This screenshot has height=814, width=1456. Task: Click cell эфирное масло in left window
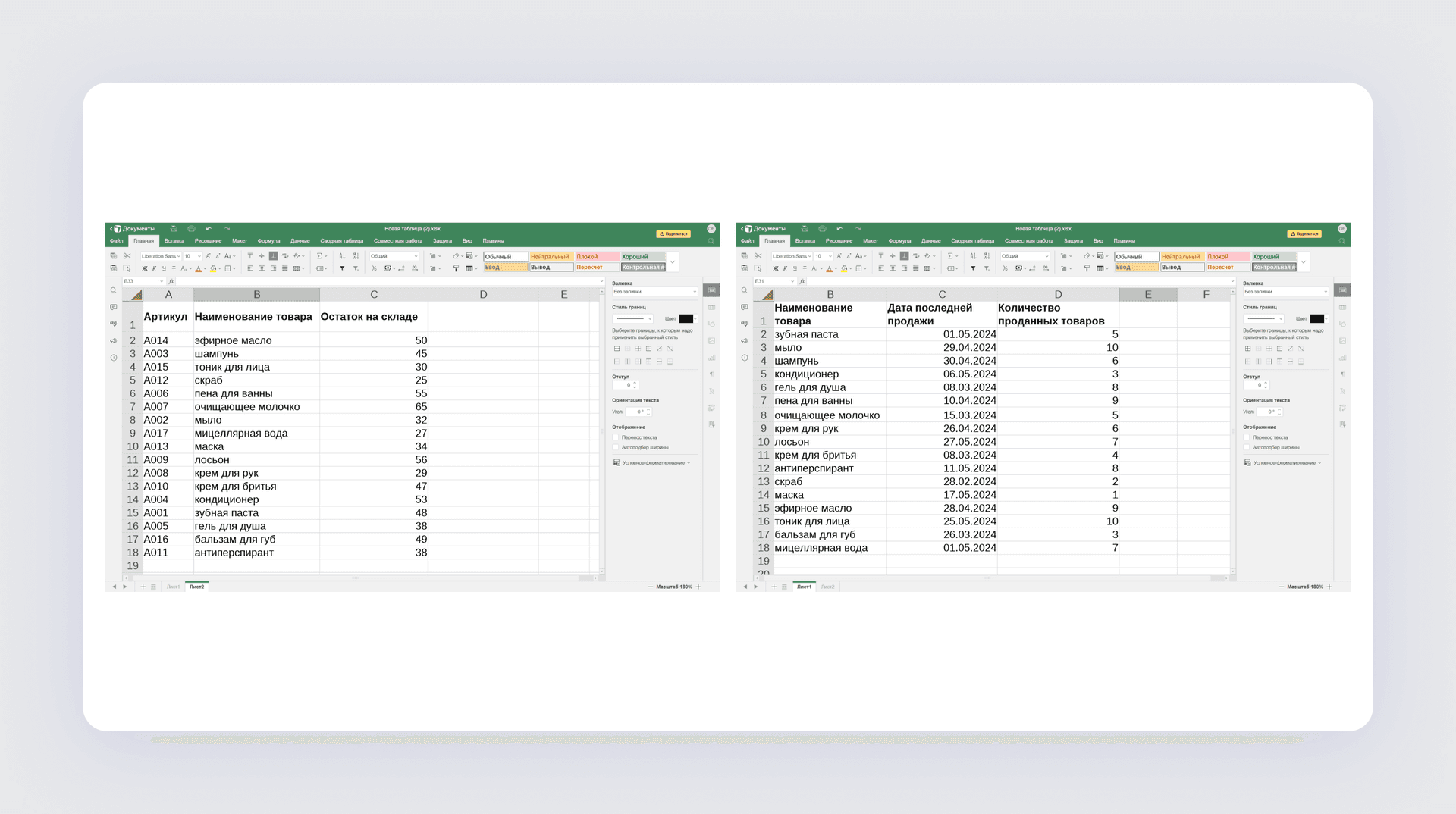pos(256,340)
